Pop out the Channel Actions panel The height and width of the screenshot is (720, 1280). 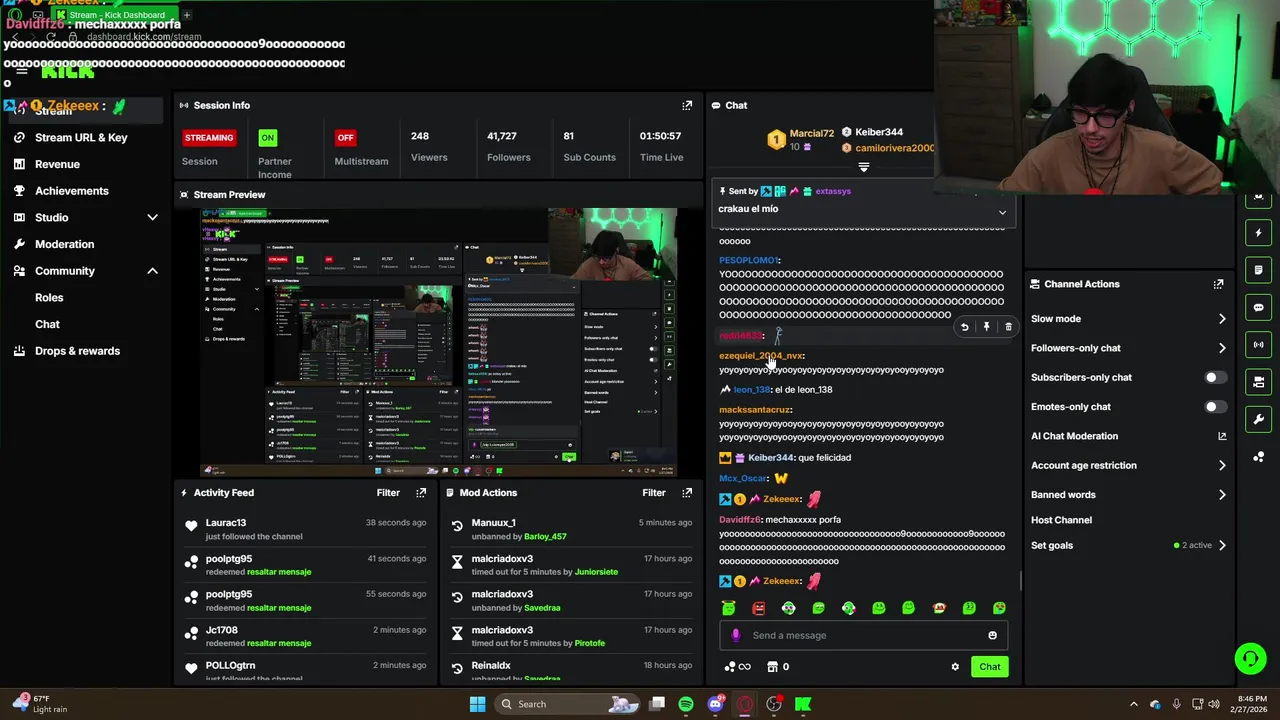(x=1218, y=284)
